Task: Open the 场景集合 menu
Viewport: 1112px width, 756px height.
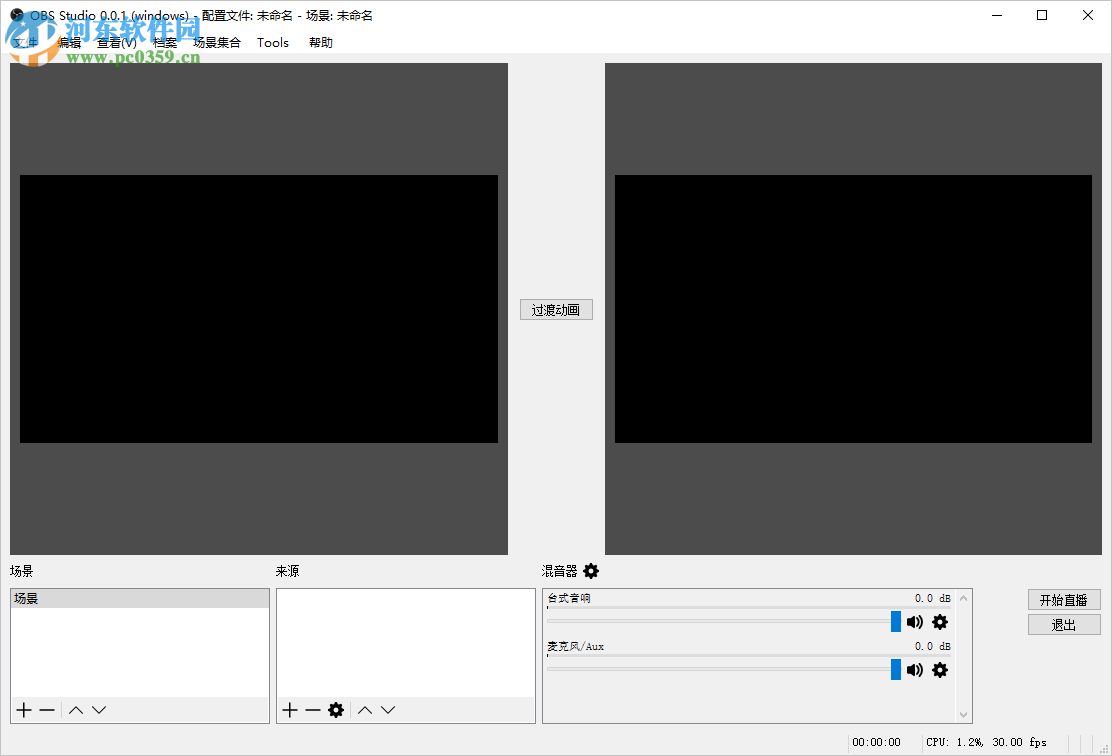Action: pos(217,43)
